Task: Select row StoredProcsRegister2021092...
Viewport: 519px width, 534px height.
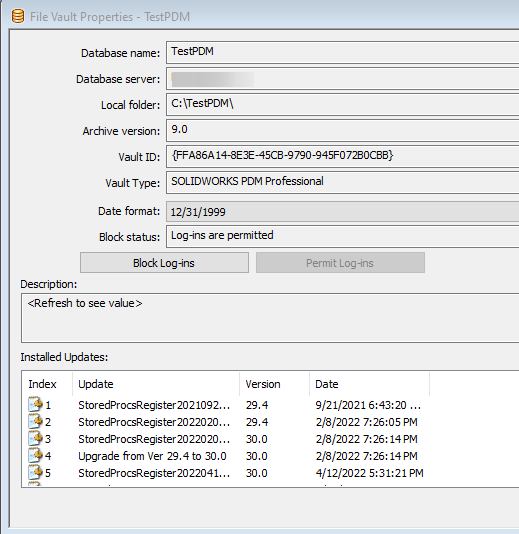Action: (x=154, y=405)
